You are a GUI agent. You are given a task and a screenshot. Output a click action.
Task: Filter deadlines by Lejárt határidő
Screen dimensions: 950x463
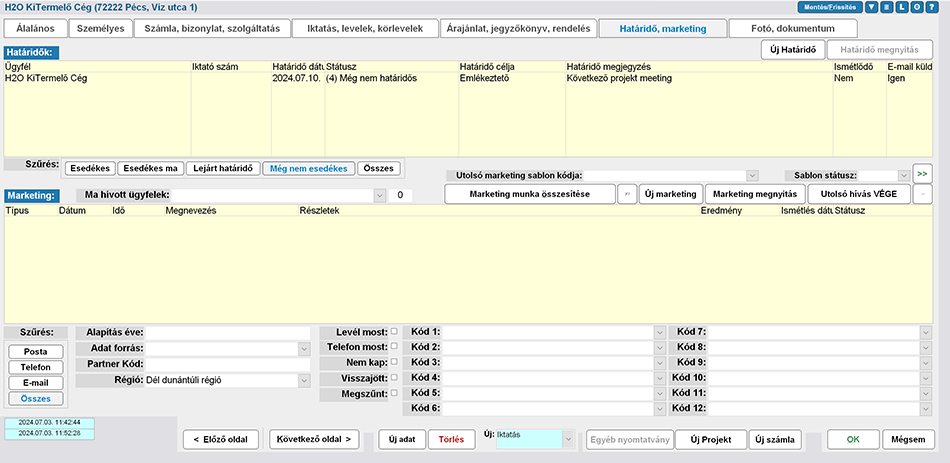click(222, 168)
